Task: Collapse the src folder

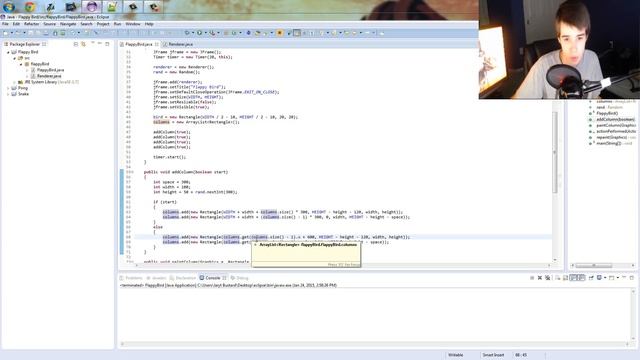Action: pos(15,58)
